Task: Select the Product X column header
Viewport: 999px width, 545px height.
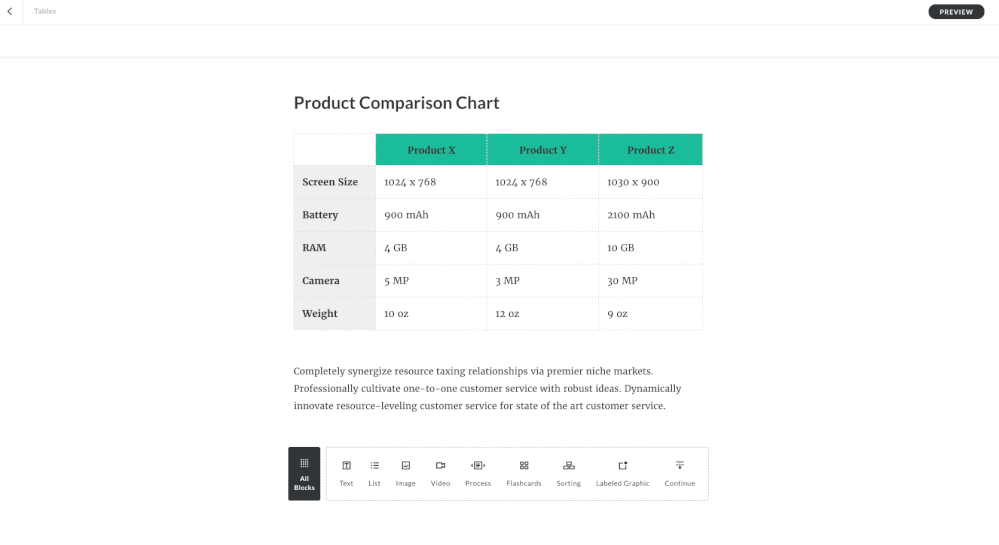Action: (431, 150)
